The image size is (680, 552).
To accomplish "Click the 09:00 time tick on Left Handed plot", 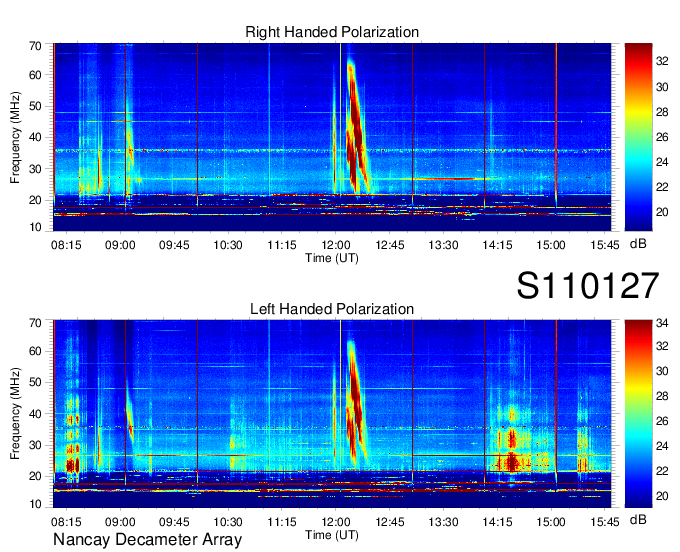I will click(120, 522).
